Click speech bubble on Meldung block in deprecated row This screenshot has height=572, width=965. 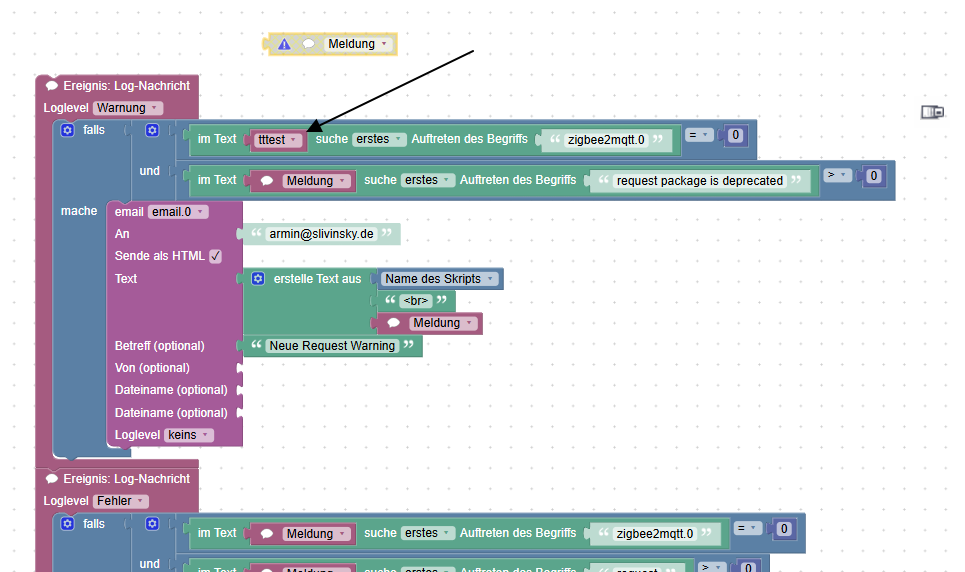[266, 181]
